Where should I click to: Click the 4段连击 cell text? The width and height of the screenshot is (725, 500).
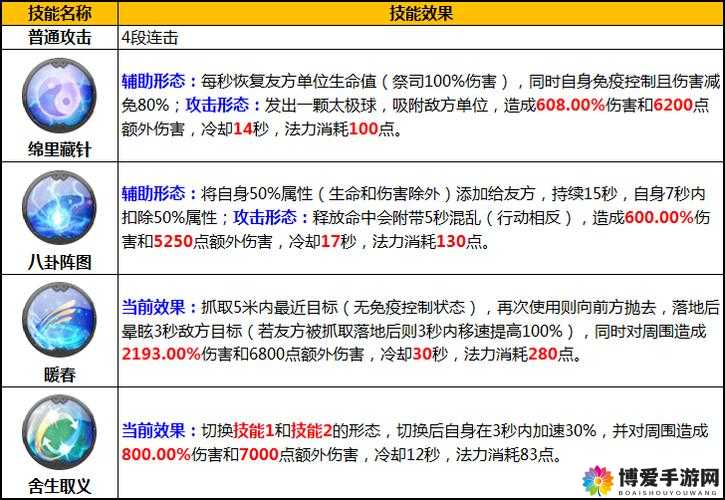[x=150, y=37]
